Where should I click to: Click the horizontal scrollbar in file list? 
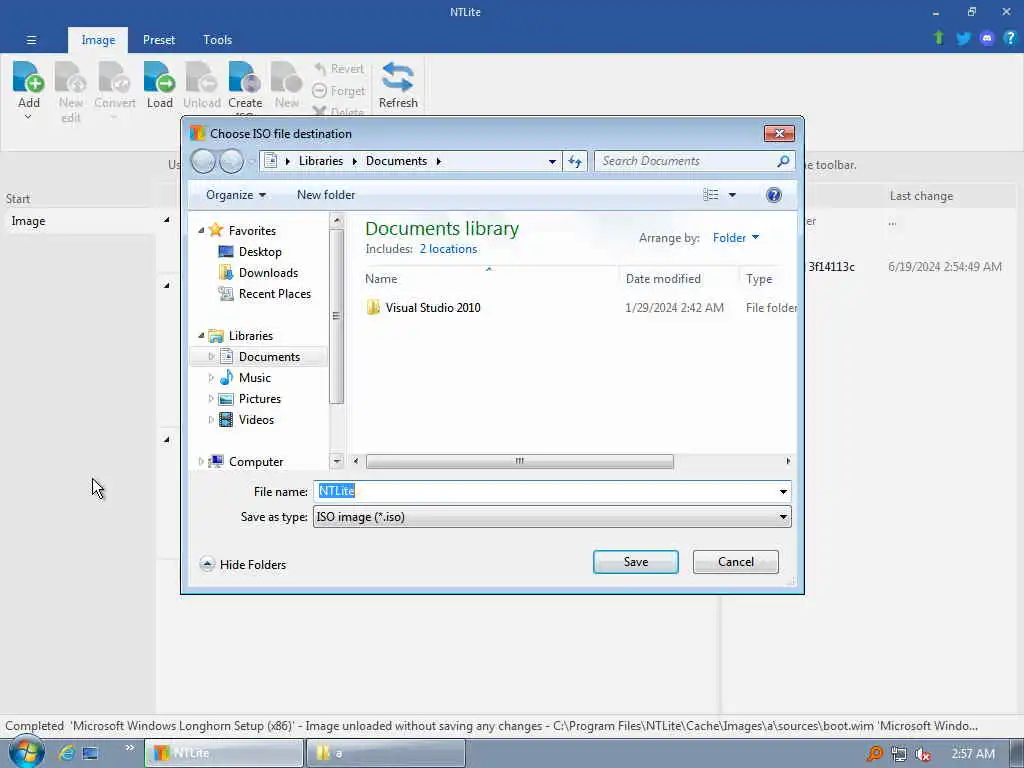[x=519, y=461]
